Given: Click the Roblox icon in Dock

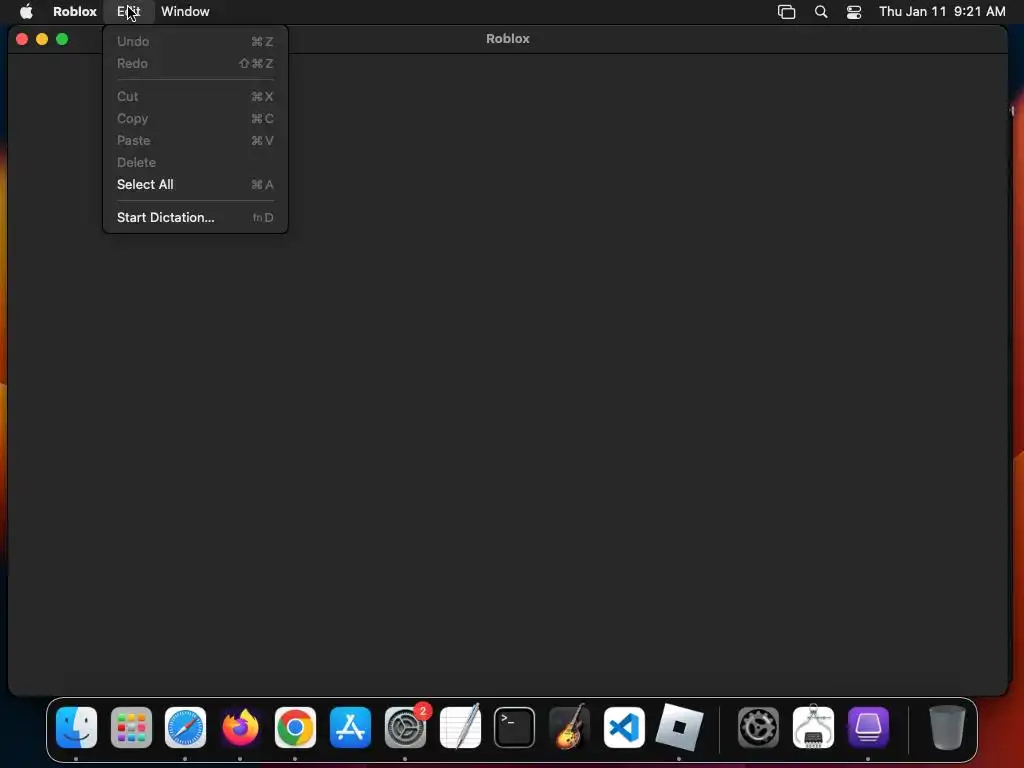Looking at the screenshot, I should tap(679, 727).
